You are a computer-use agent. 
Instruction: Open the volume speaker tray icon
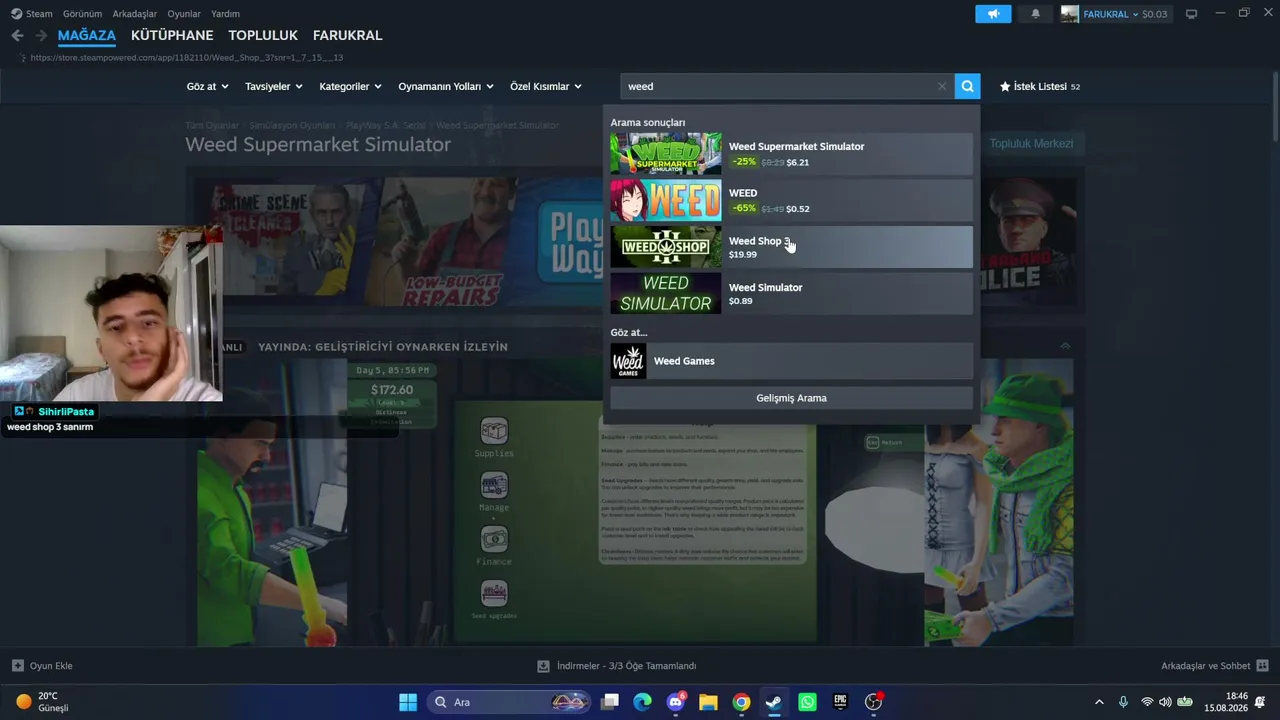pyautogui.click(x=1165, y=702)
